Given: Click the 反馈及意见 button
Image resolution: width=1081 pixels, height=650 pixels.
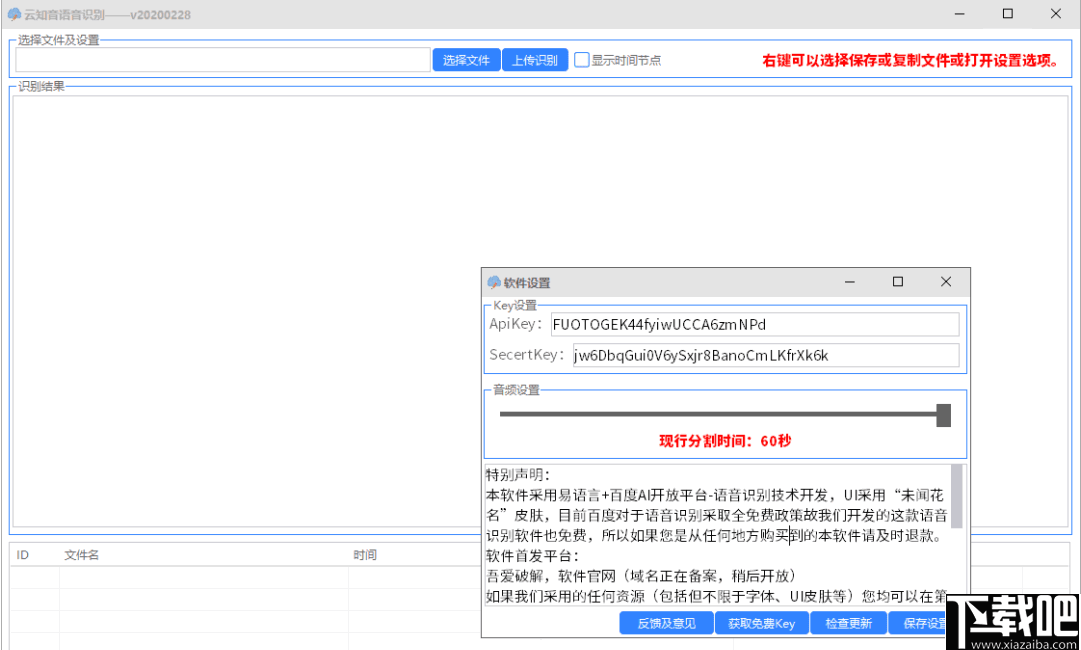Looking at the screenshot, I should 666,622.
